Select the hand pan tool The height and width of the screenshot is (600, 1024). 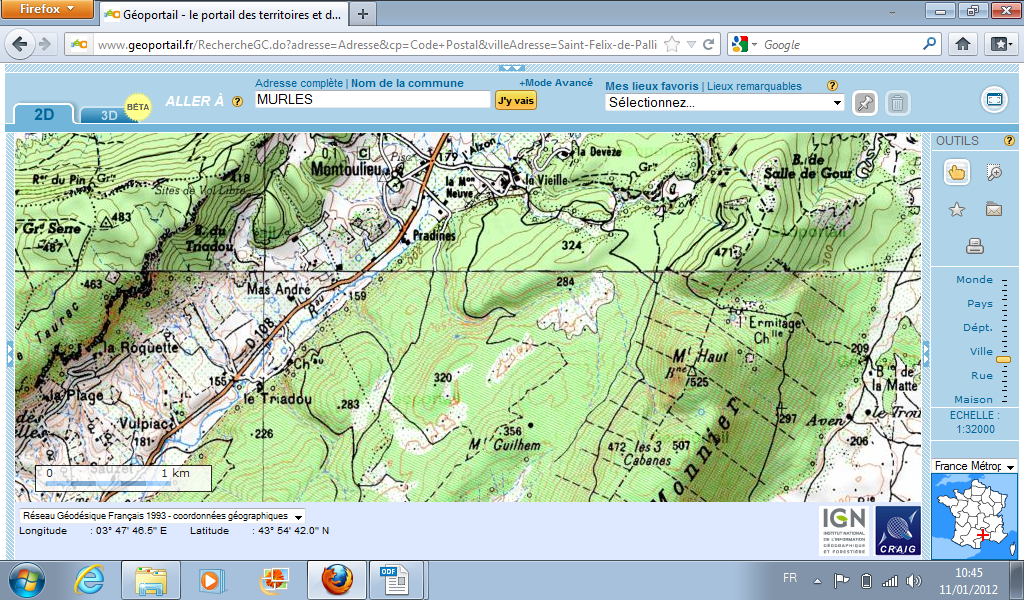957,172
